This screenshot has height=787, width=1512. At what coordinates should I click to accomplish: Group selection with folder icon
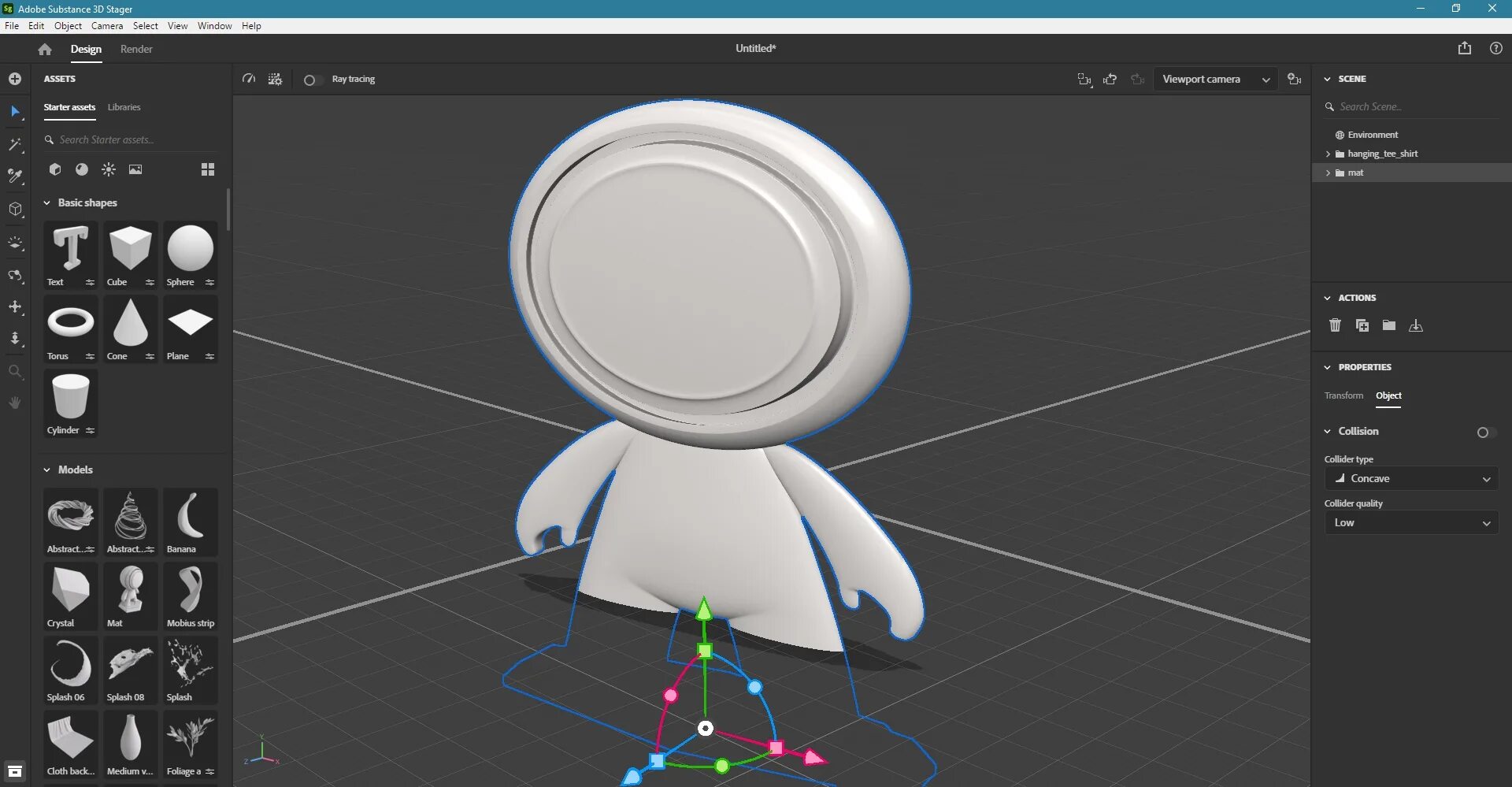tap(1389, 325)
